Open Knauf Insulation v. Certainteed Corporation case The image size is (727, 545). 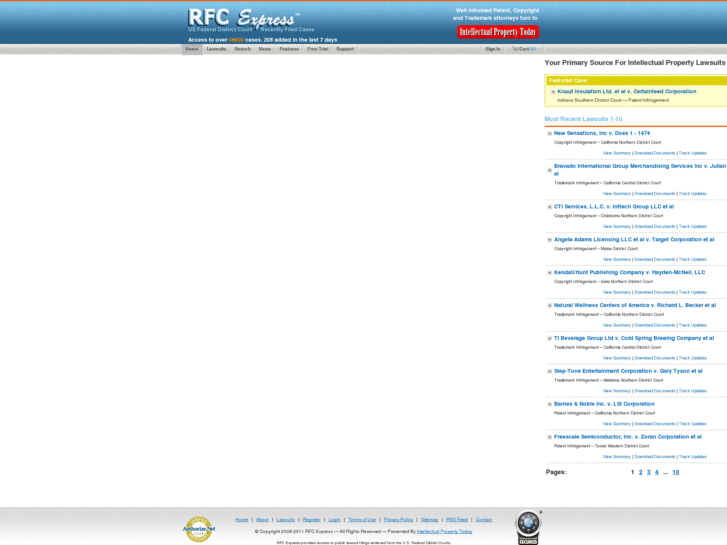pyautogui.click(x=627, y=91)
